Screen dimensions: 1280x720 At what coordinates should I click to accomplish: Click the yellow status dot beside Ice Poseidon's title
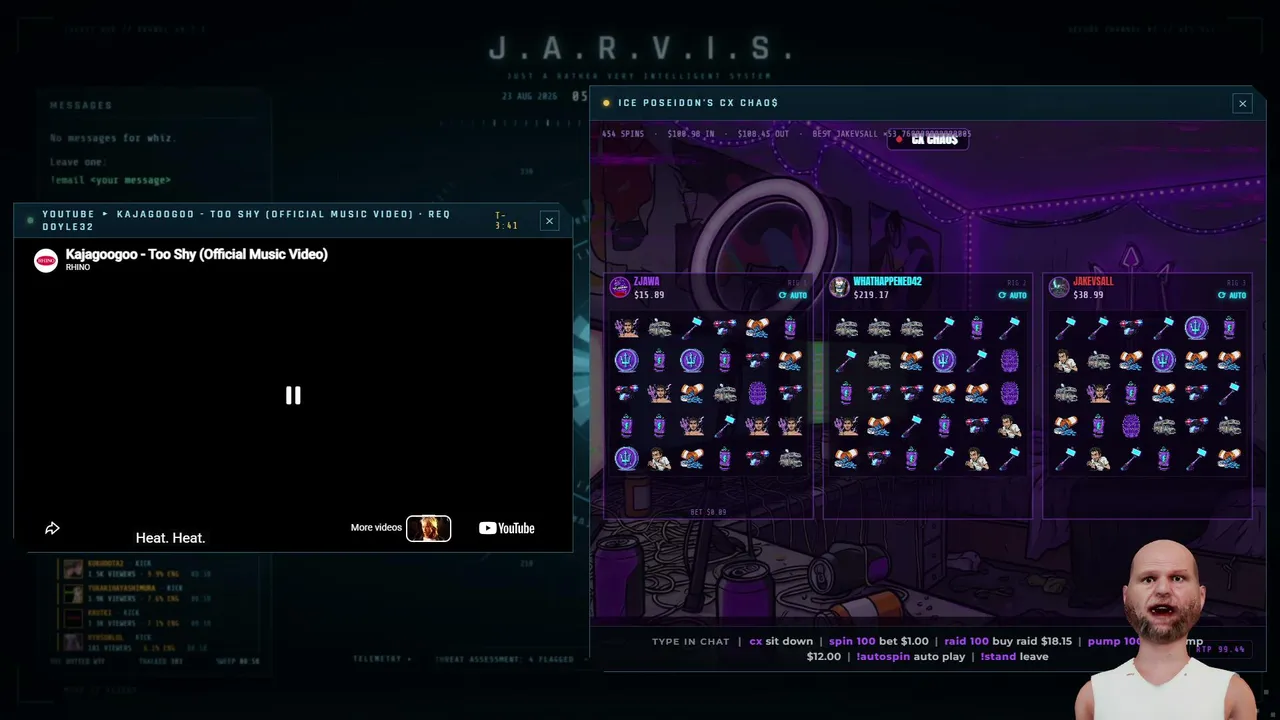606,103
